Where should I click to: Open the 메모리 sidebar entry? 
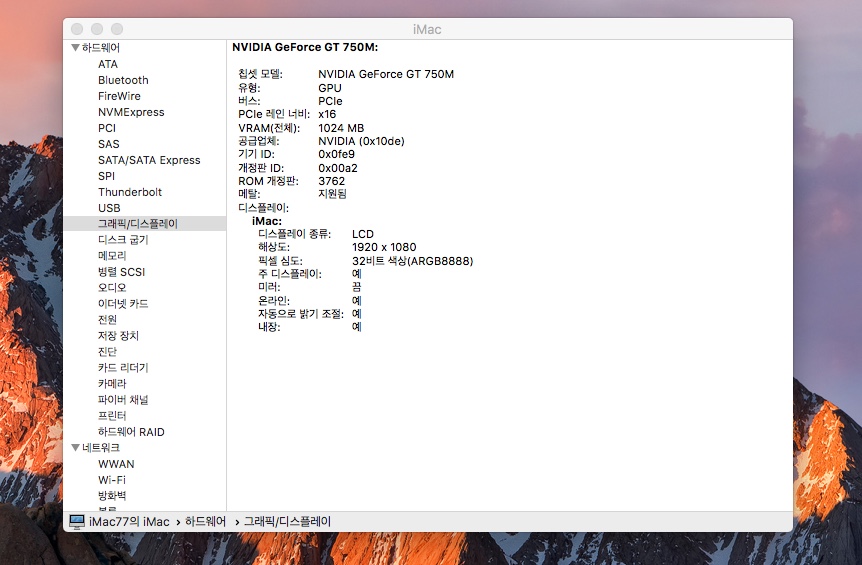click(112, 256)
